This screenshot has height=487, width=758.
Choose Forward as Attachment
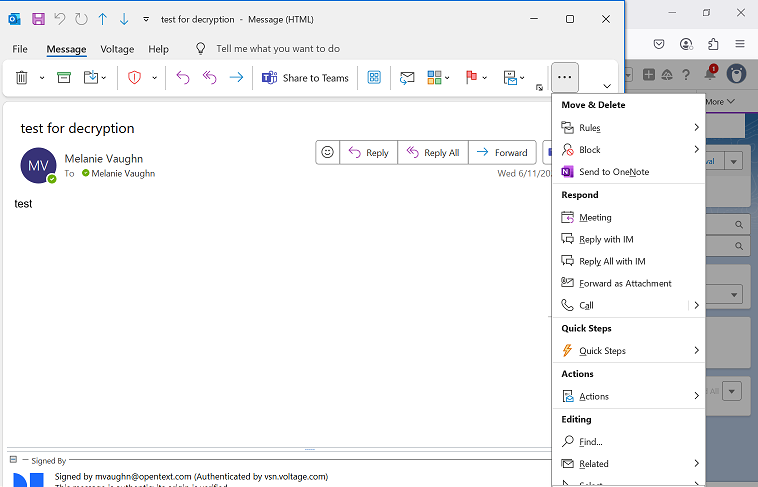click(x=628, y=283)
